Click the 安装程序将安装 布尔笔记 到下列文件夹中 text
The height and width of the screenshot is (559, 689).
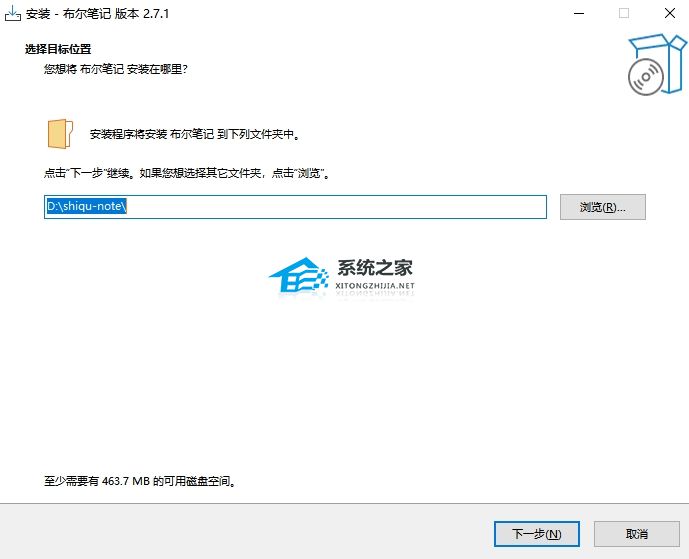tap(195, 134)
